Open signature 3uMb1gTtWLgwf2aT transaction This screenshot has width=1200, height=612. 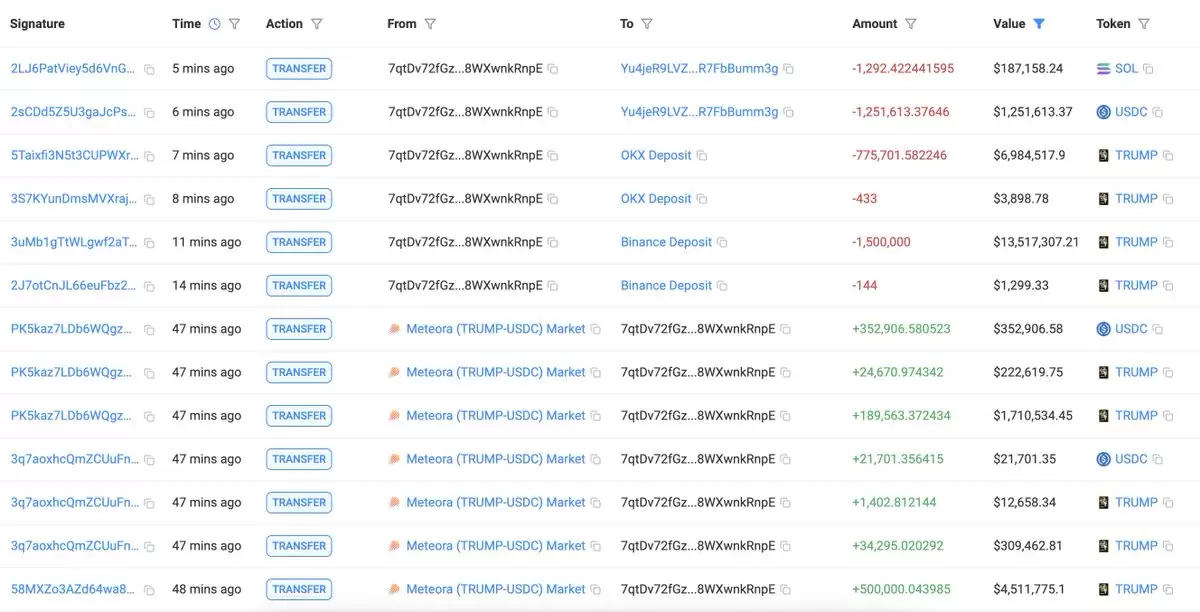pos(75,242)
